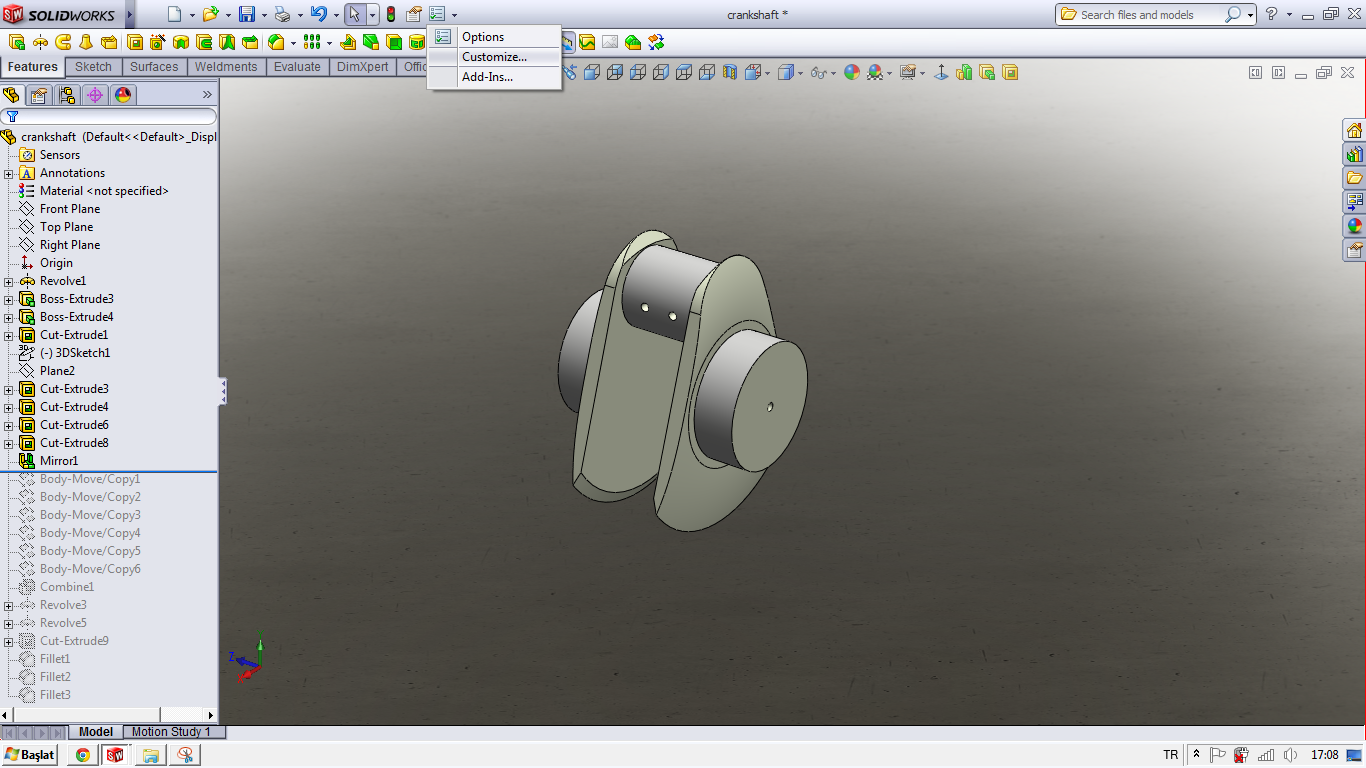The height and width of the screenshot is (768, 1366).
Task: Choose Add-Ins... from the dropdown menu
Action: 487,77
